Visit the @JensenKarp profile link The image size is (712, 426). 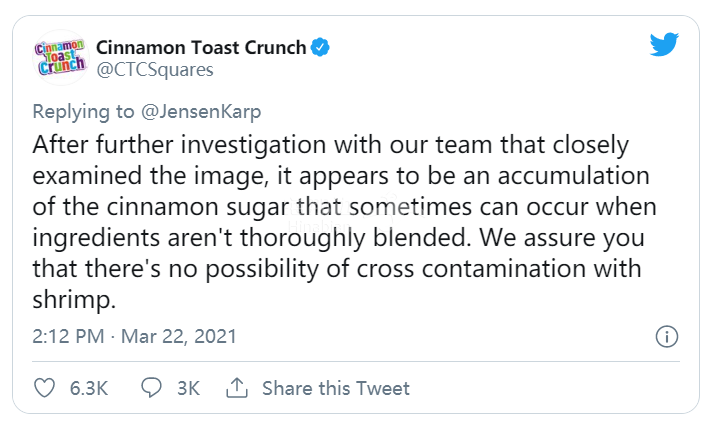(201, 112)
